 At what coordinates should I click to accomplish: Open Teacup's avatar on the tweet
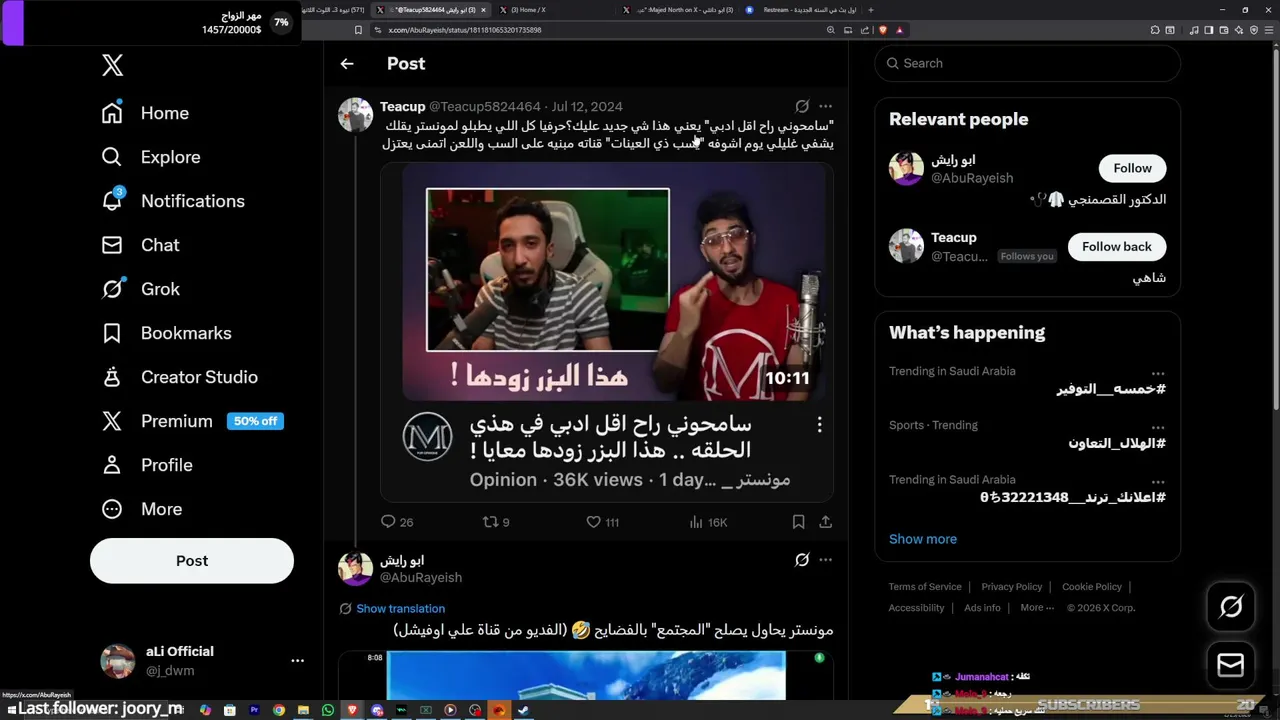[355, 115]
